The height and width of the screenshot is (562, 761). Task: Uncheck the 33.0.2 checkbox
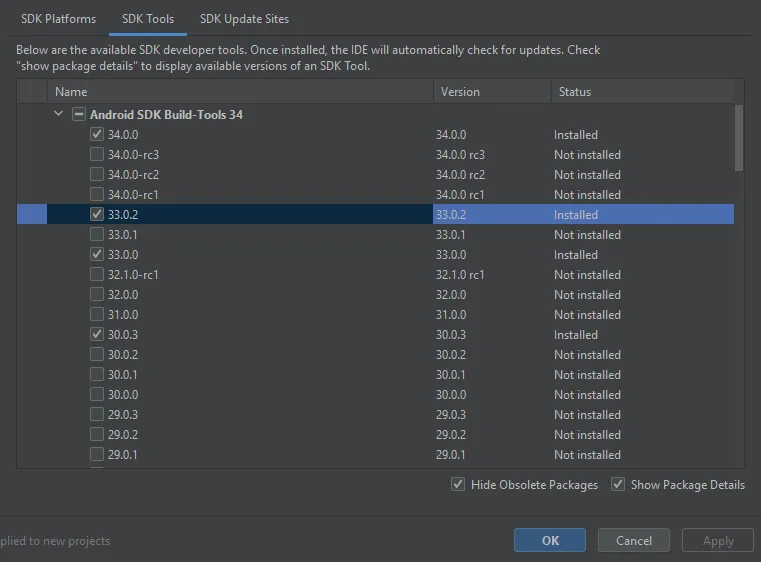click(97, 214)
